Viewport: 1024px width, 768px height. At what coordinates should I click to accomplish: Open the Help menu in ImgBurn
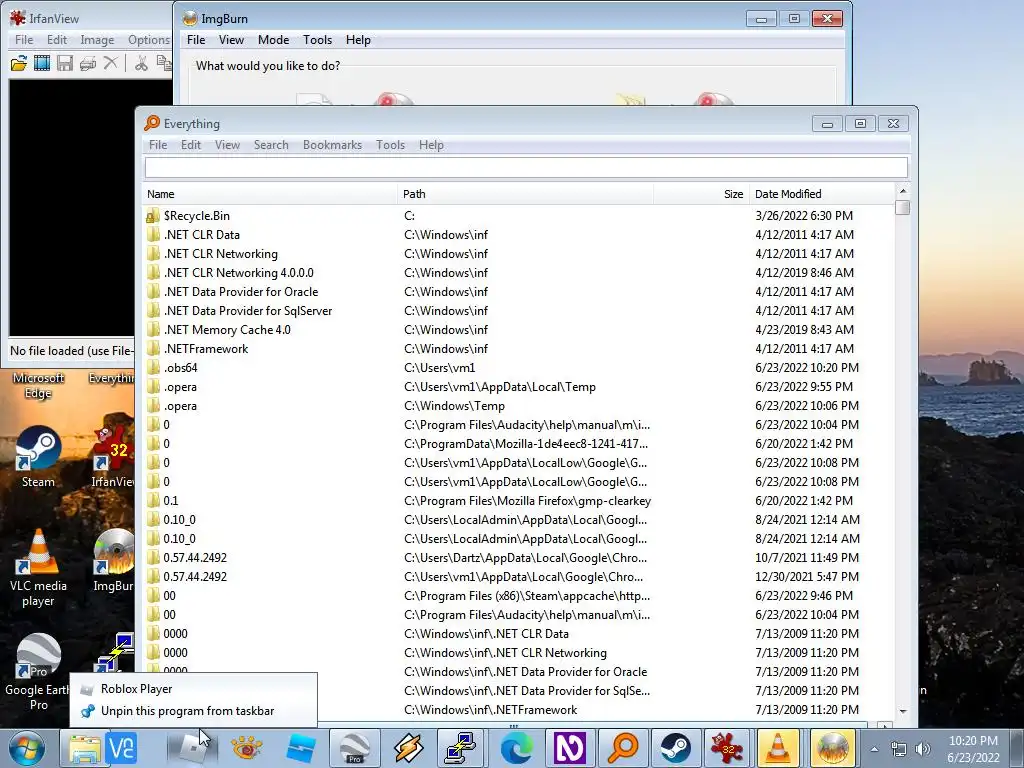point(358,40)
